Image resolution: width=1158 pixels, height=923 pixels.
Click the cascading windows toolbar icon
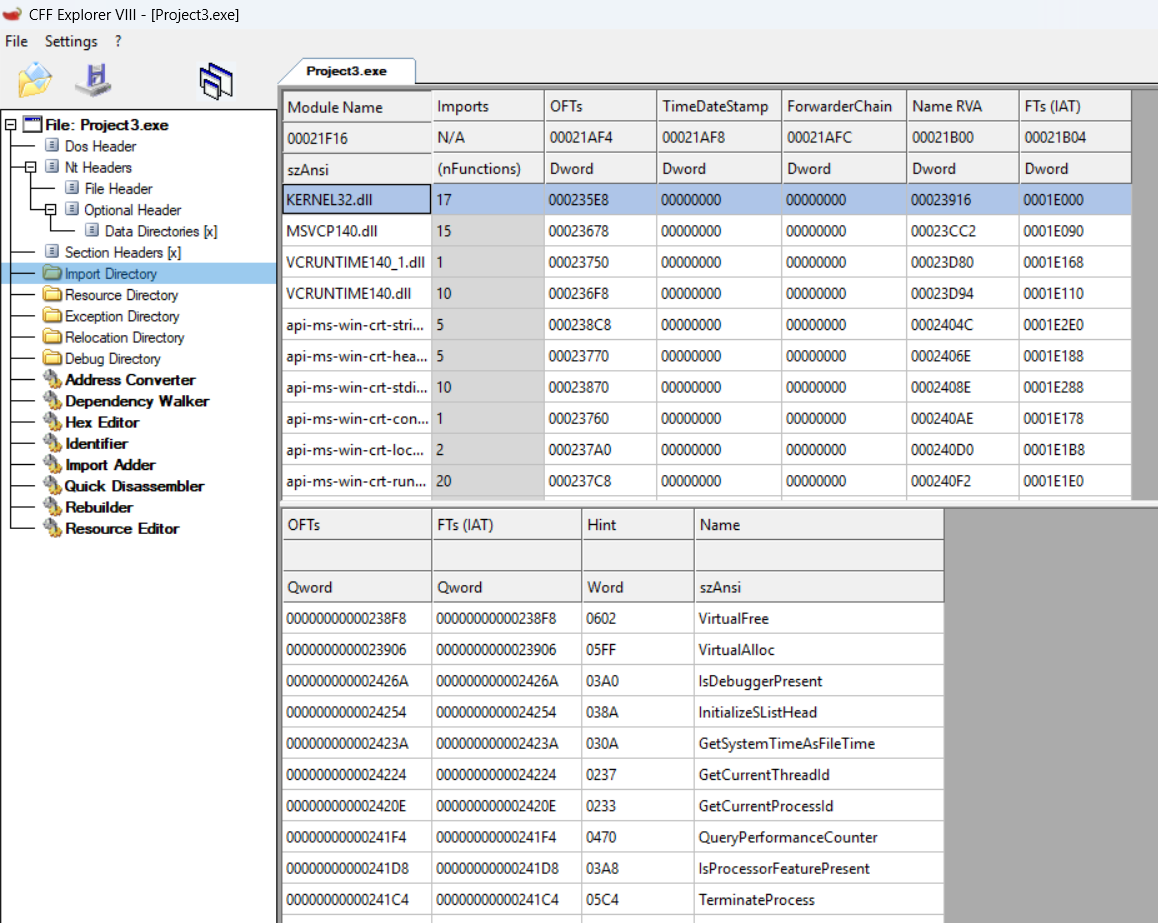click(216, 80)
